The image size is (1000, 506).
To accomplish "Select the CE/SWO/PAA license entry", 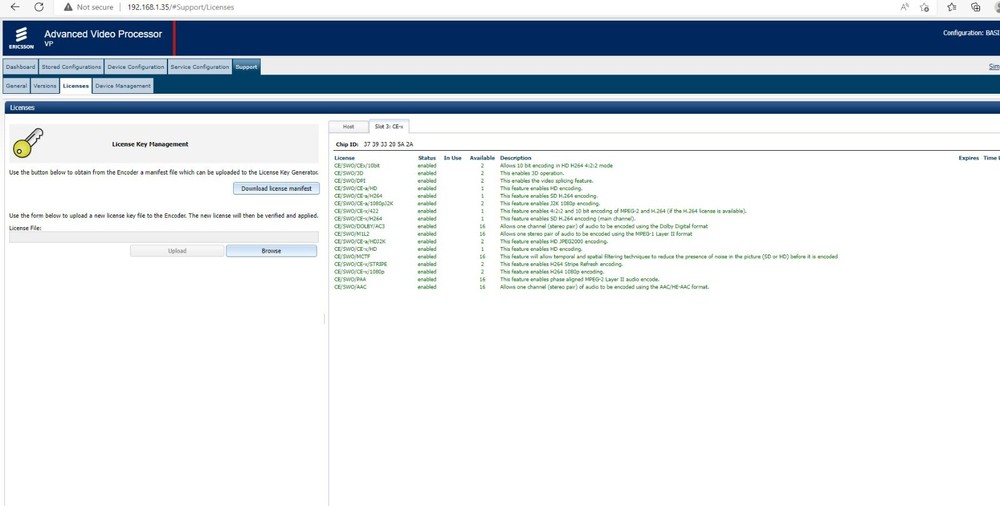I will pos(350,279).
